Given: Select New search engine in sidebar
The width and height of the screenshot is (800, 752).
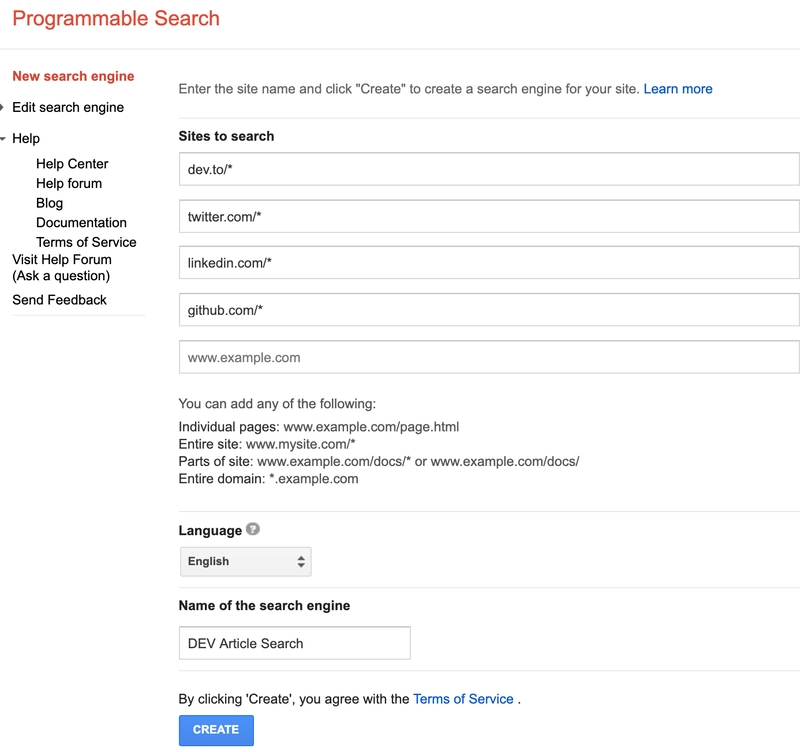Looking at the screenshot, I should tap(73, 76).
